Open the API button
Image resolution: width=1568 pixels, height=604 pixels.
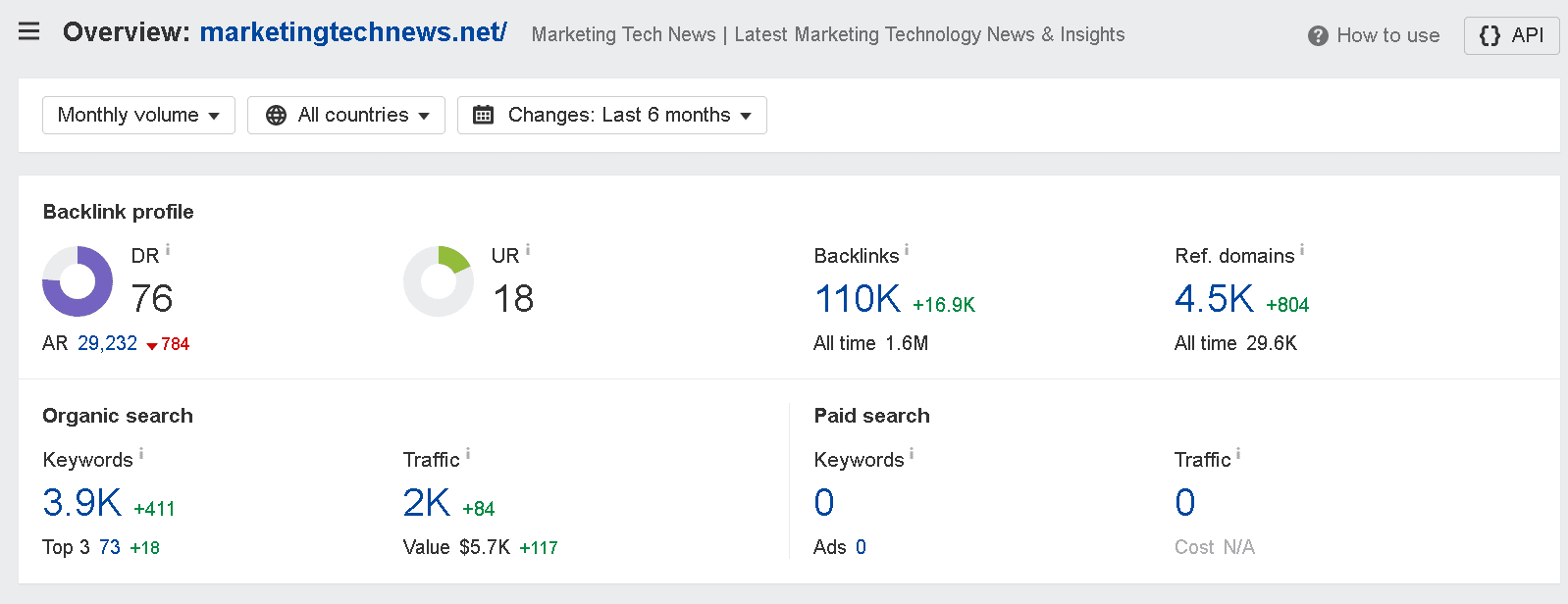pyautogui.click(x=1511, y=35)
